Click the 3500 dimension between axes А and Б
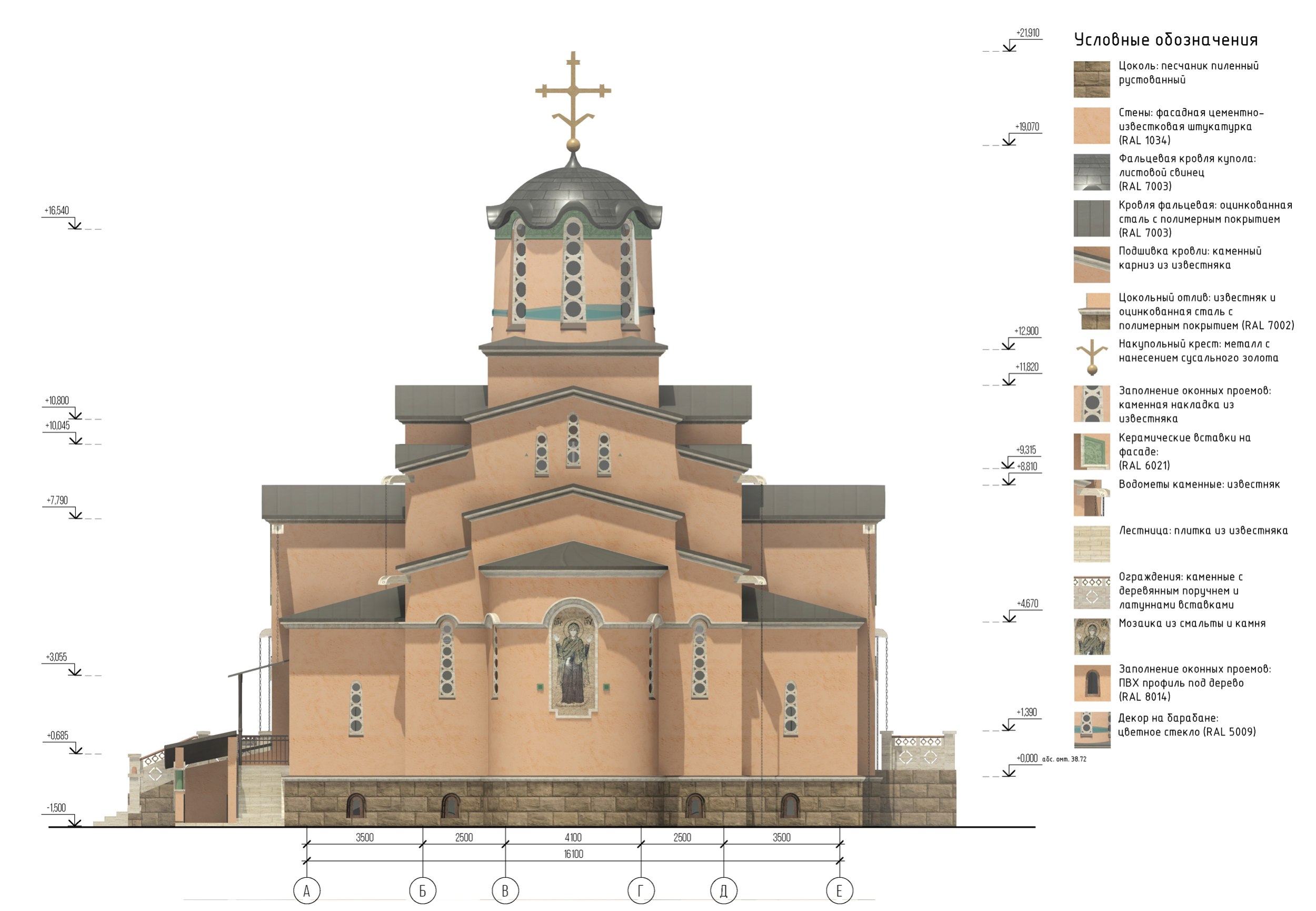Image resolution: width=1316 pixels, height=911 pixels. [364, 838]
